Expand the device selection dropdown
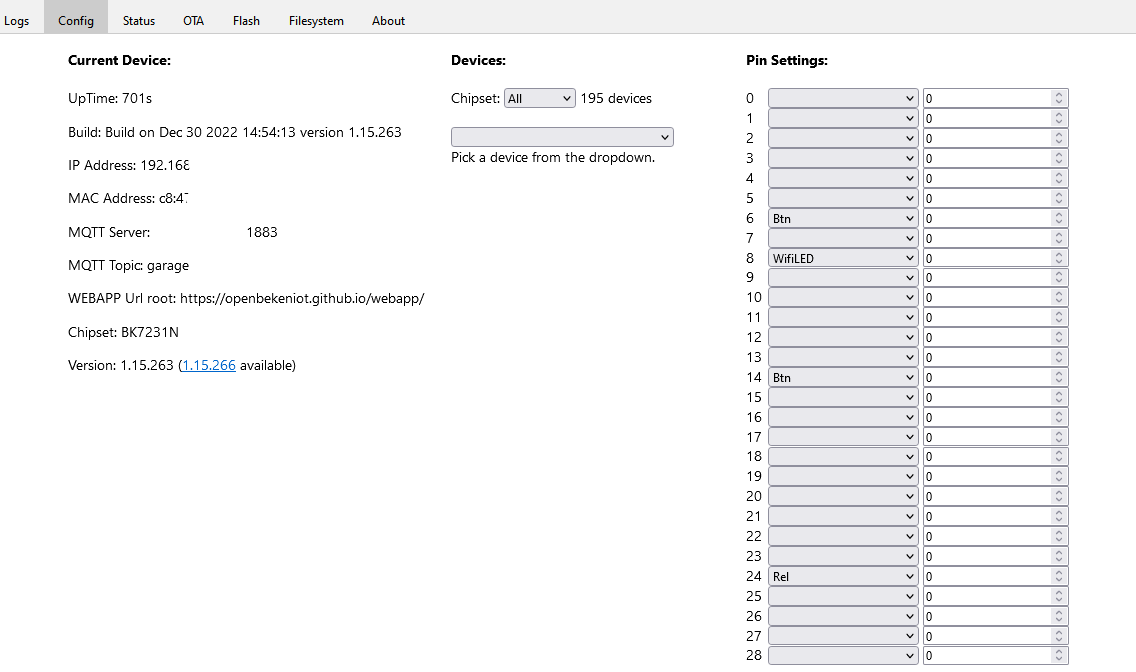This screenshot has height=672, width=1136. tap(562, 137)
